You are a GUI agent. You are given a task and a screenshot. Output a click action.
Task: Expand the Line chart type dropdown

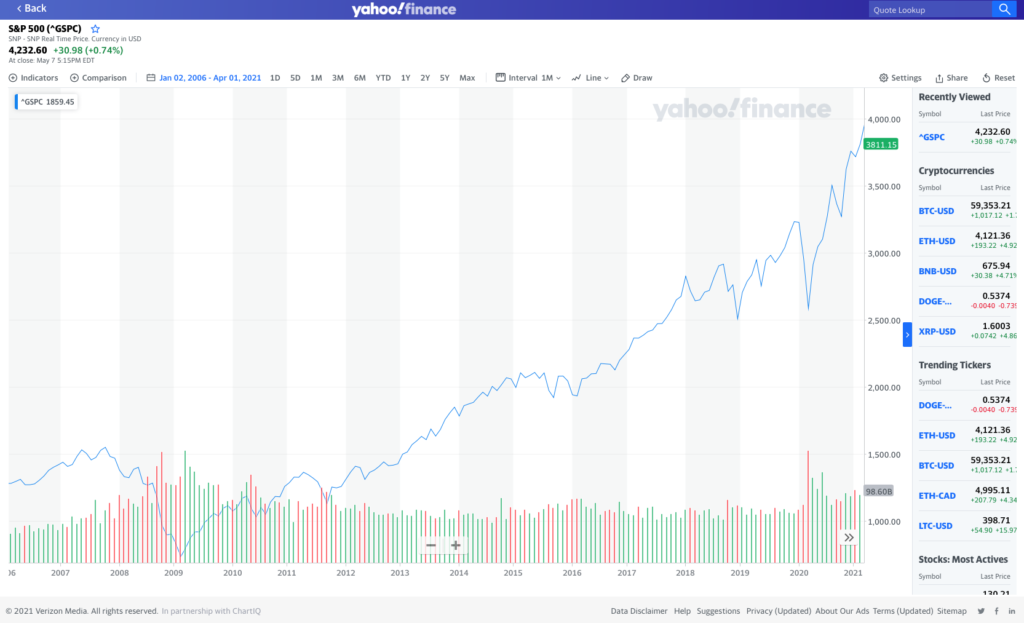(590, 78)
